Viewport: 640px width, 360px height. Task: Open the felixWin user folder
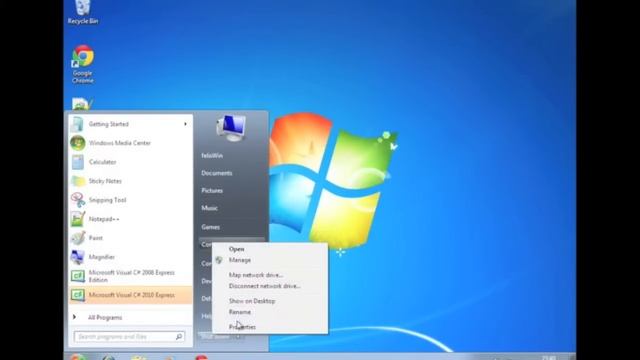tap(212, 156)
